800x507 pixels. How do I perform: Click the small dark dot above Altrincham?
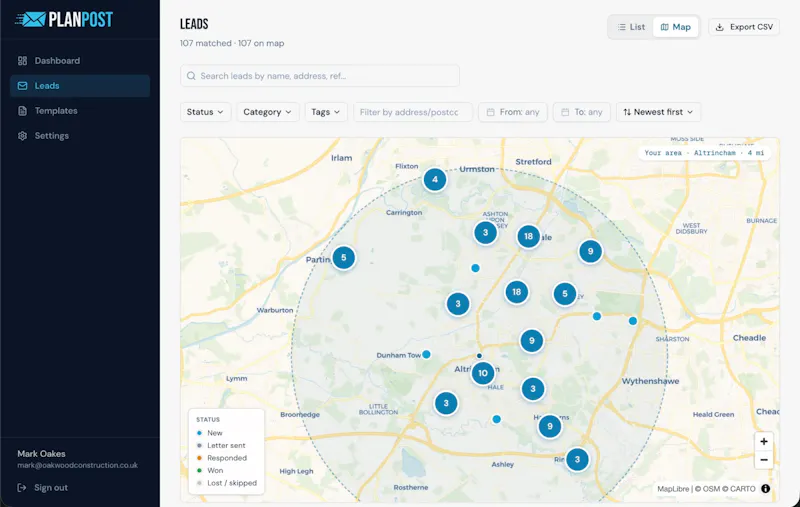[479, 356]
